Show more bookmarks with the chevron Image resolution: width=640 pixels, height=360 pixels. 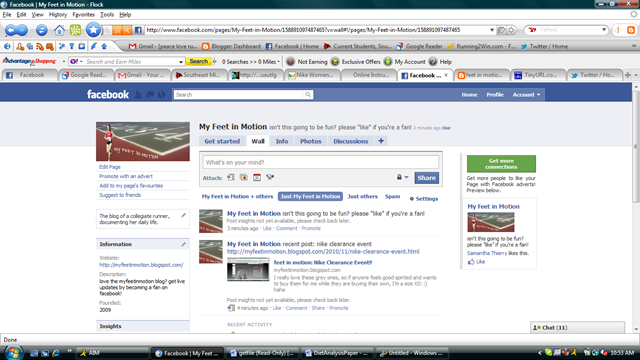pos(634,46)
